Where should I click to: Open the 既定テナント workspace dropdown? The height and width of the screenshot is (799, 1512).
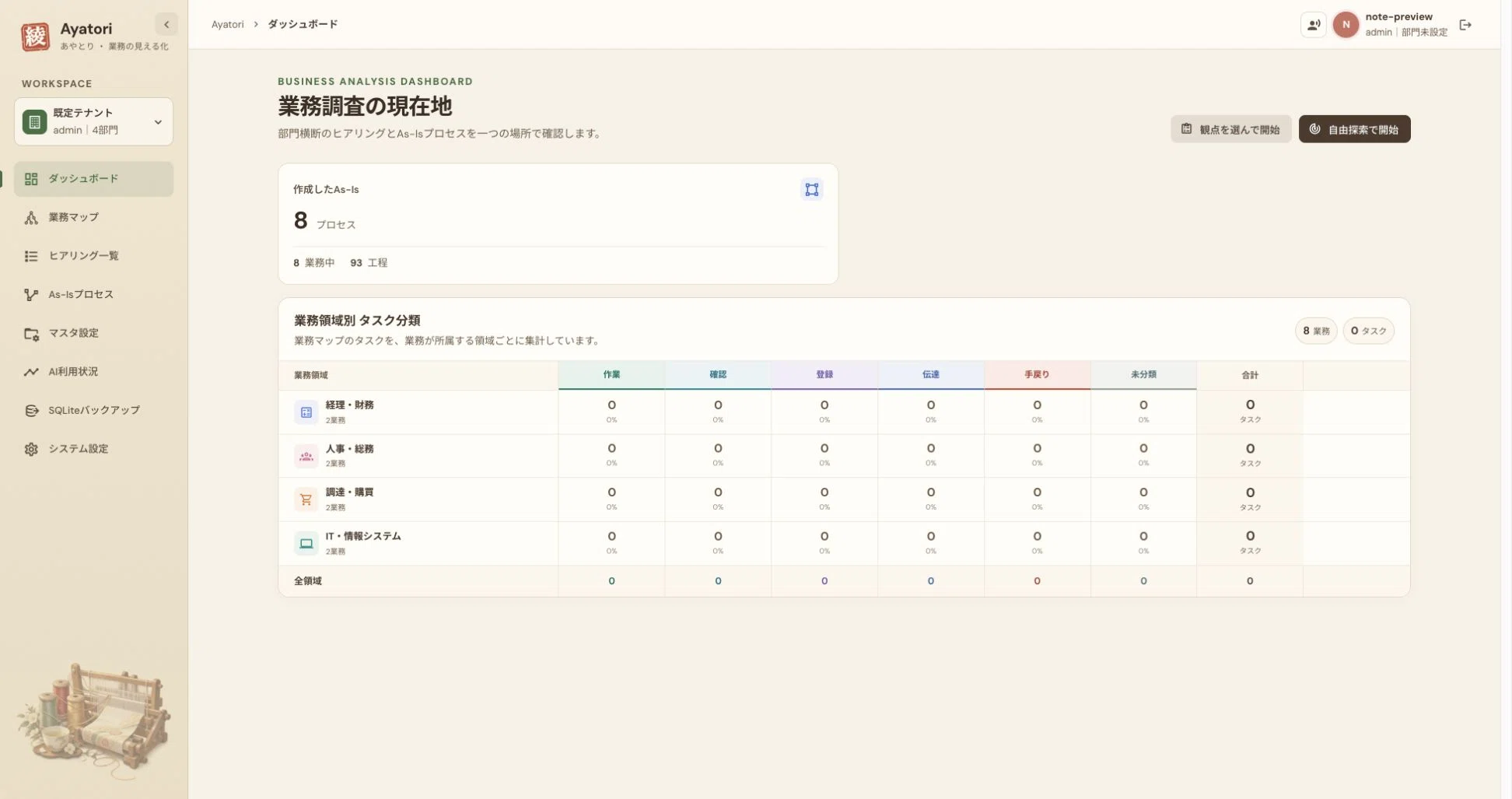click(93, 121)
